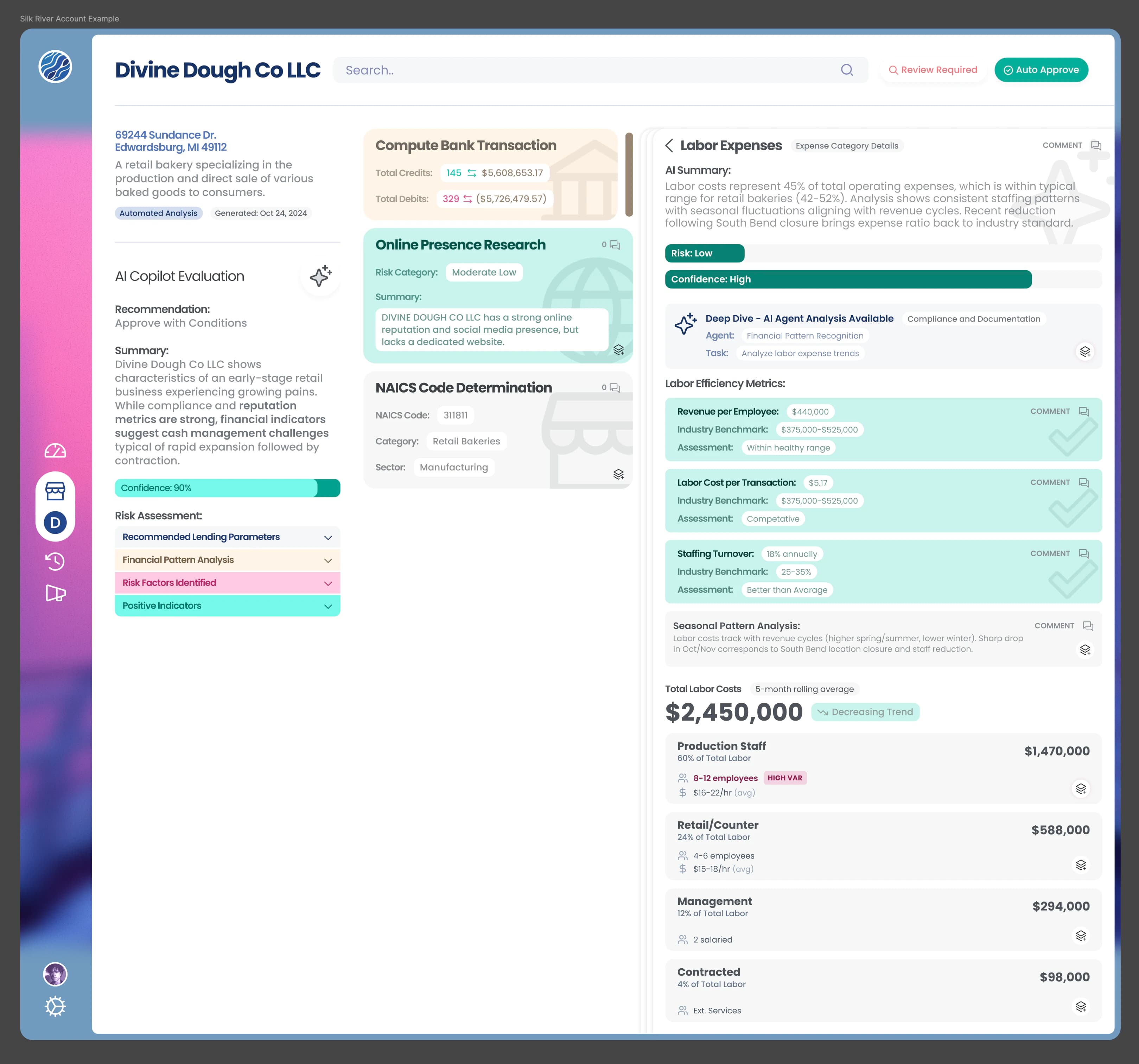Click the Auto Approve button
Screen dimensions: 1139x1064
pyautogui.click(x=1042, y=70)
